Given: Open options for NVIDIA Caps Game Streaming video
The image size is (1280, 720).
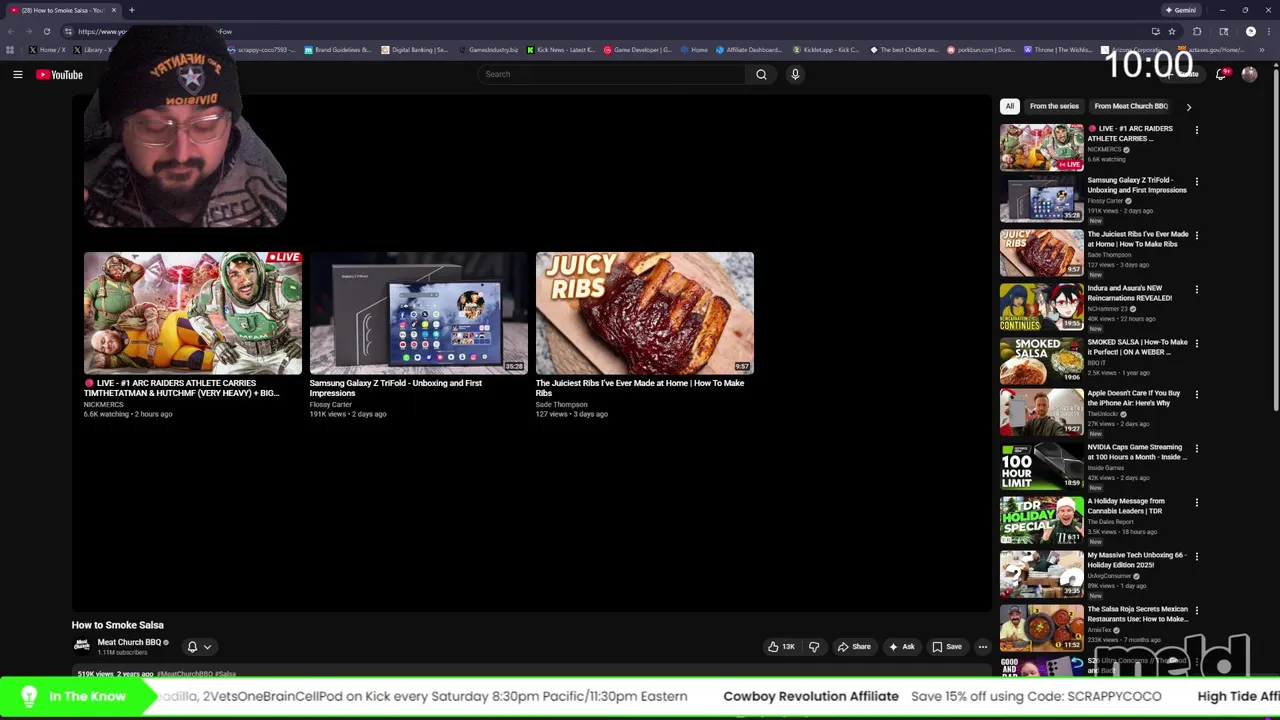Looking at the screenshot, I should pyautogui.click(x=1196, y=449).
